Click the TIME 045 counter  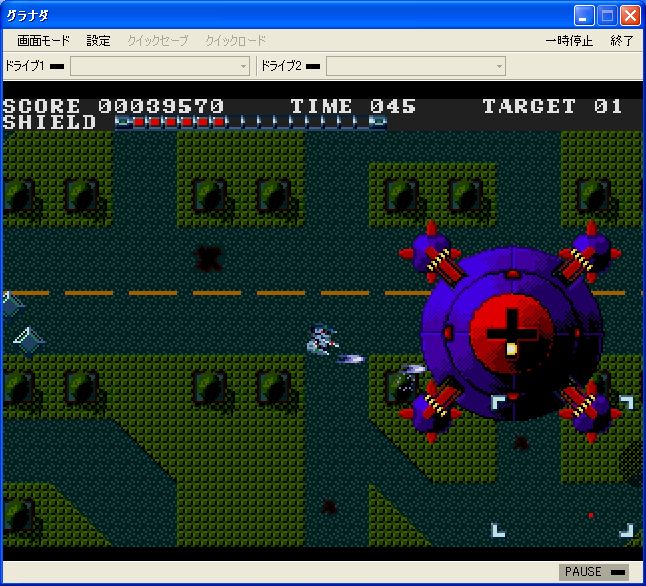353,106
